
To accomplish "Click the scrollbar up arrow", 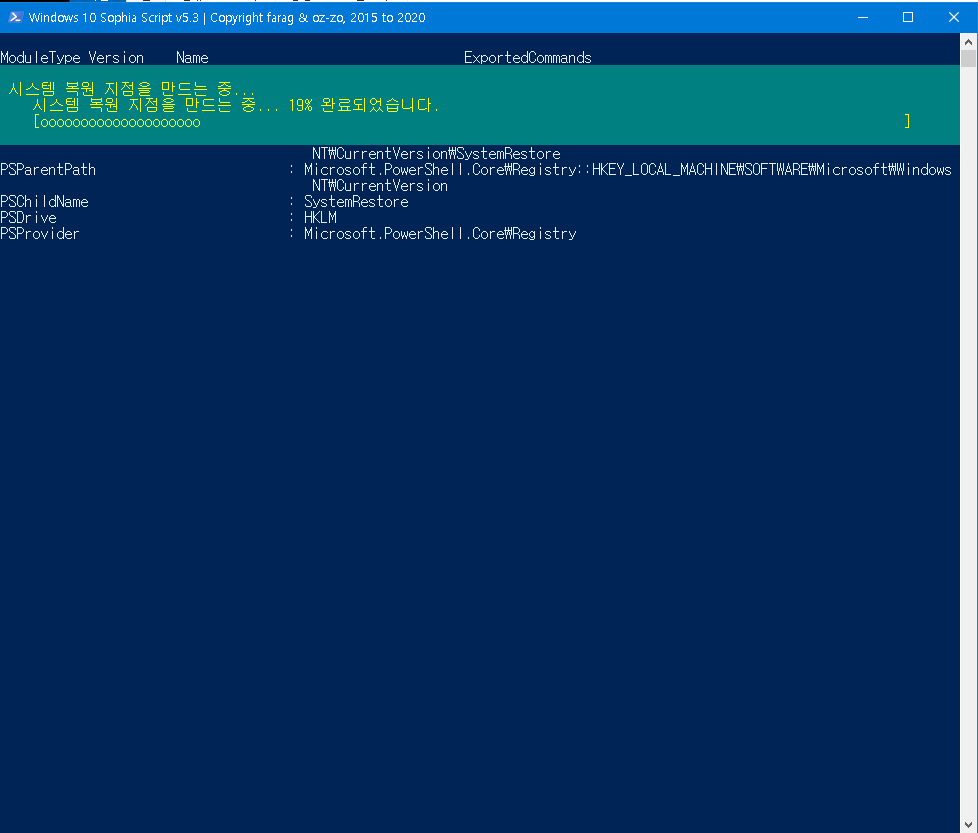I will pos(969,42).
